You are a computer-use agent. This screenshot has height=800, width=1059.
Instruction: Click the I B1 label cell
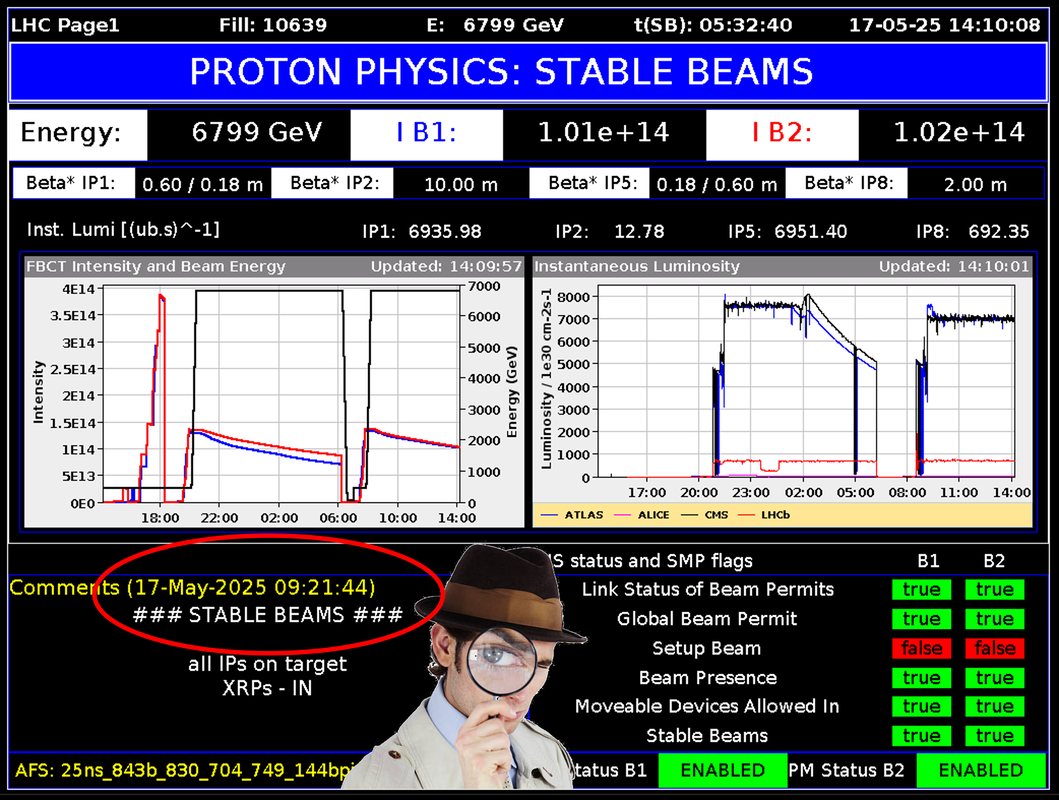[426, 133]
